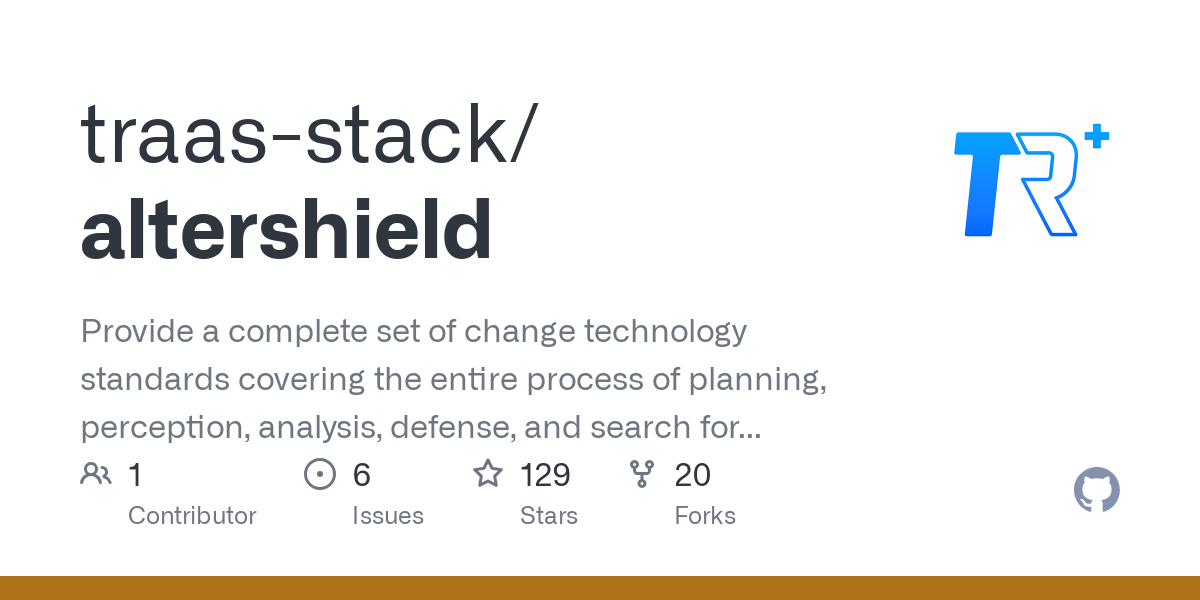Click the issues circle-dot icon

[320, 474]
